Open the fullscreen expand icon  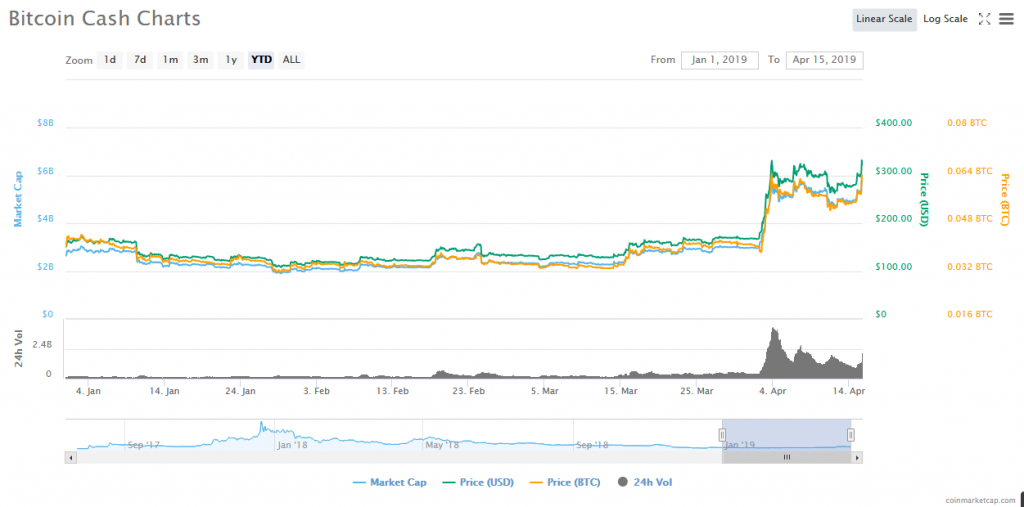click(984, 19)
